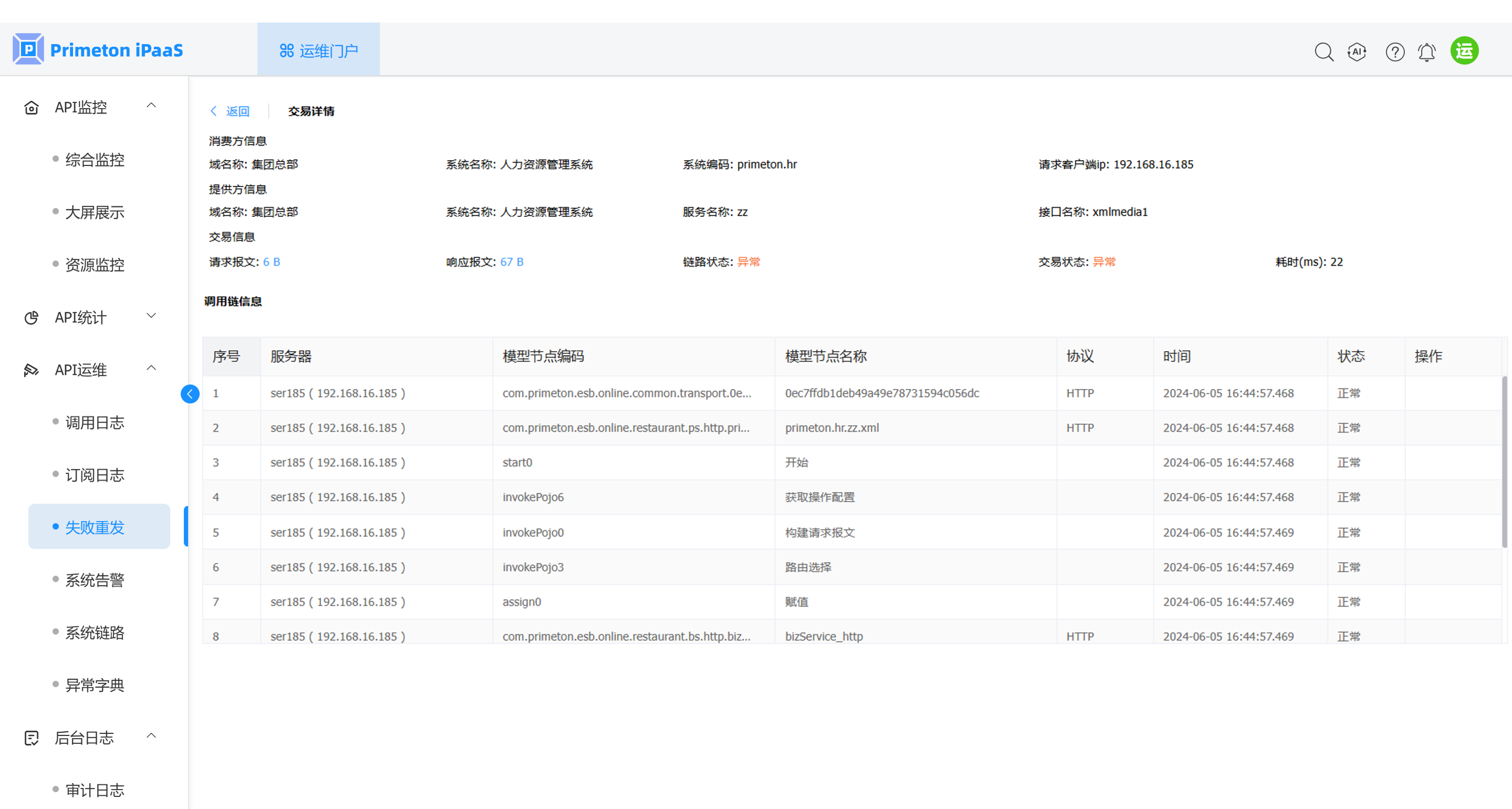This screenshot has width=1512, height=809.
Task: Click the green user avatar icon
Action: click(x=1464, y=50)
